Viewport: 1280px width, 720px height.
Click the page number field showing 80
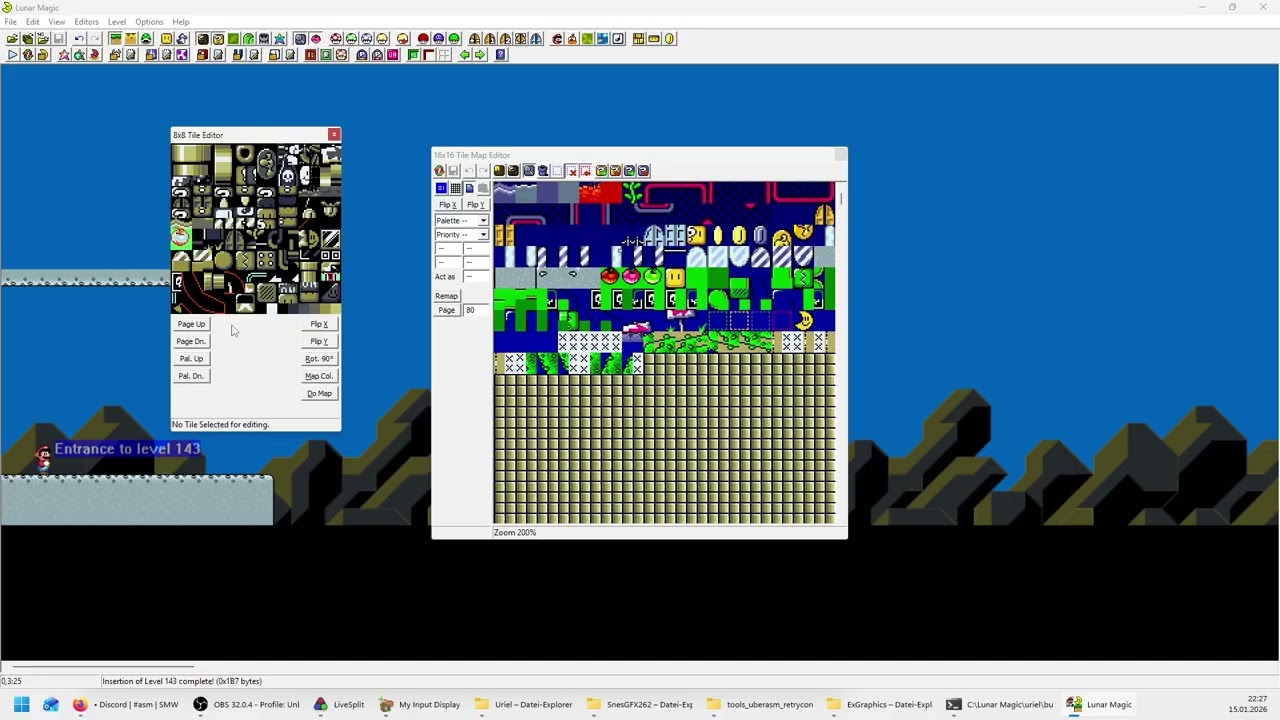[x=476, y=310]
